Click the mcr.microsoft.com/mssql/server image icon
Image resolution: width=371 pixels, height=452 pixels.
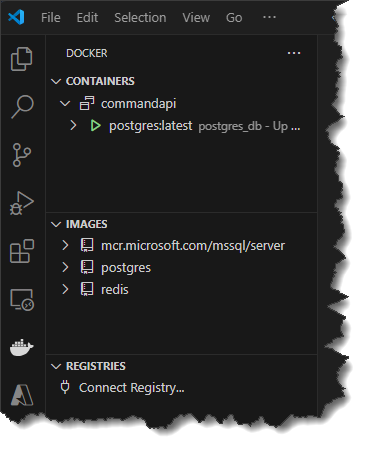coord(87,245)
